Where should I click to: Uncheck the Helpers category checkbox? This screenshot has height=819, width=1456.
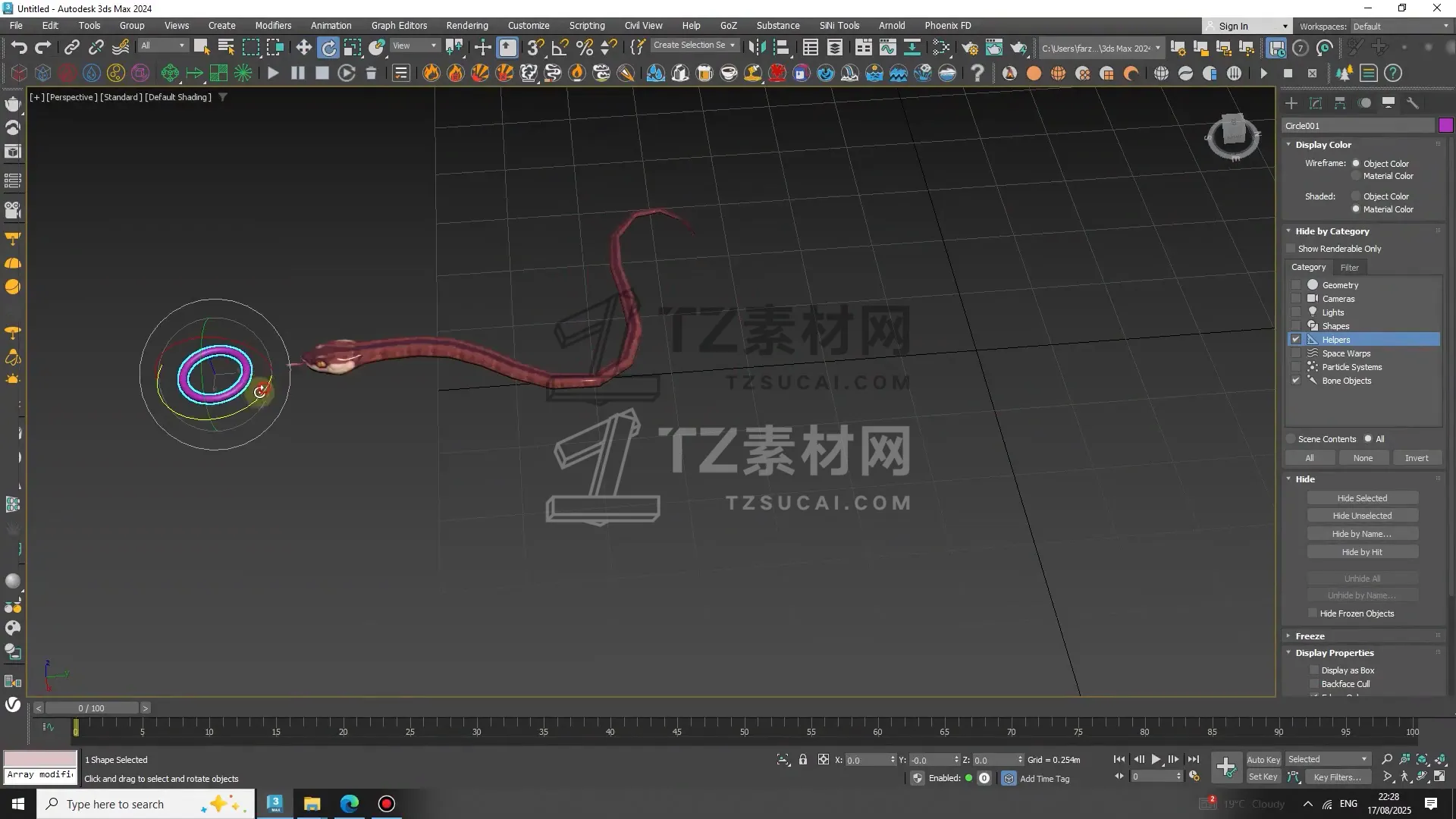click(1296, 339)
